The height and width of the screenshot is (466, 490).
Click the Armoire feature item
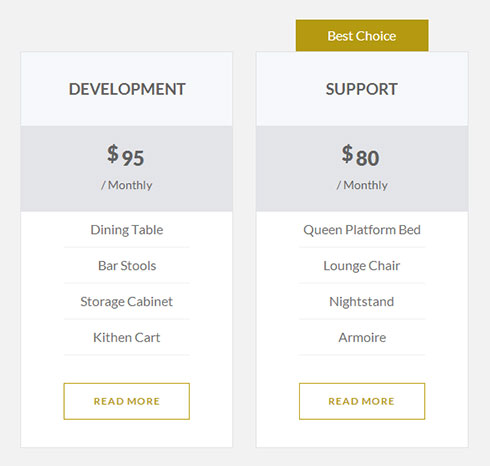pyautogui.click(x=362, y=337)
